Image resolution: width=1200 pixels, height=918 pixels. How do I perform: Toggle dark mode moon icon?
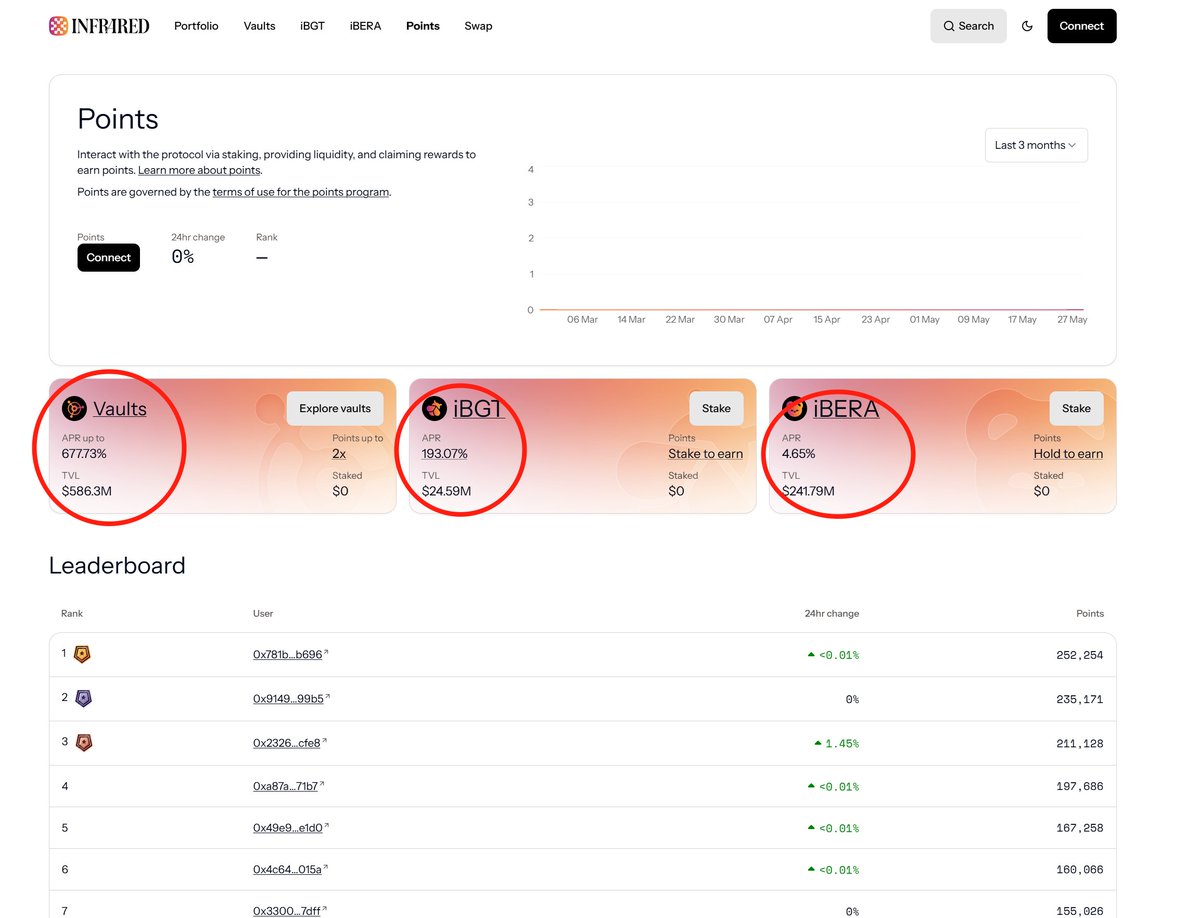(1027, 26)
